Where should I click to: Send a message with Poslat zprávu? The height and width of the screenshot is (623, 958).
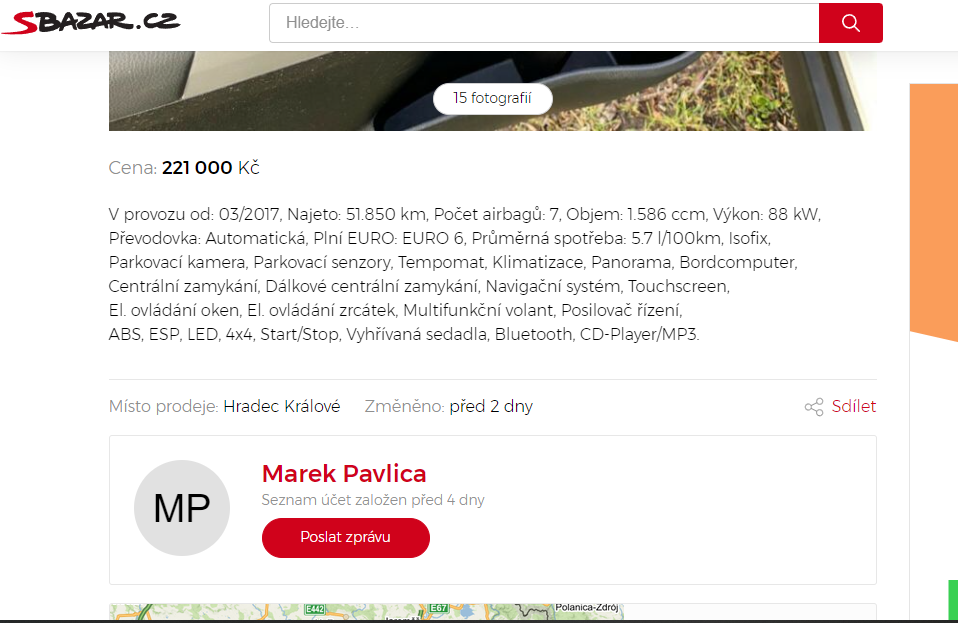(x=346, y=537)
